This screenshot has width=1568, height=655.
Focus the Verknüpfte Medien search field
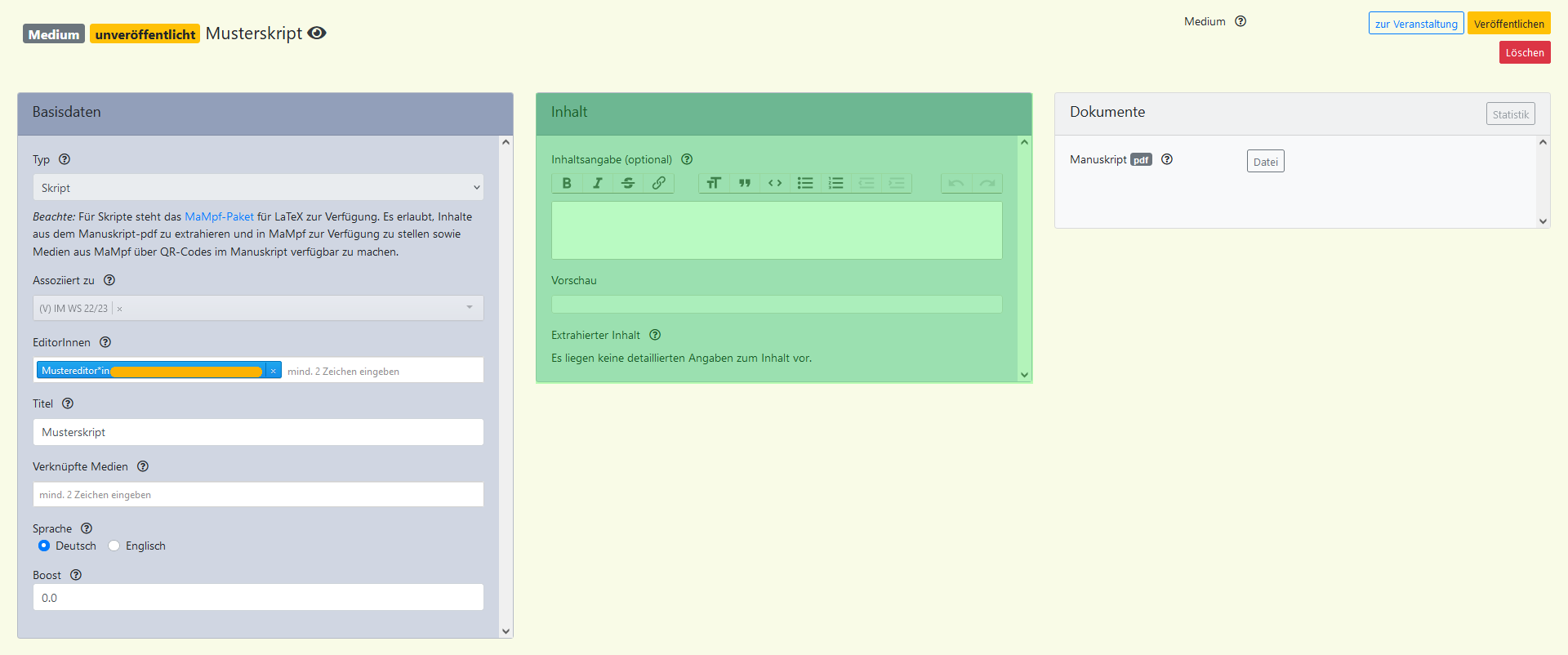coord(258,495)
